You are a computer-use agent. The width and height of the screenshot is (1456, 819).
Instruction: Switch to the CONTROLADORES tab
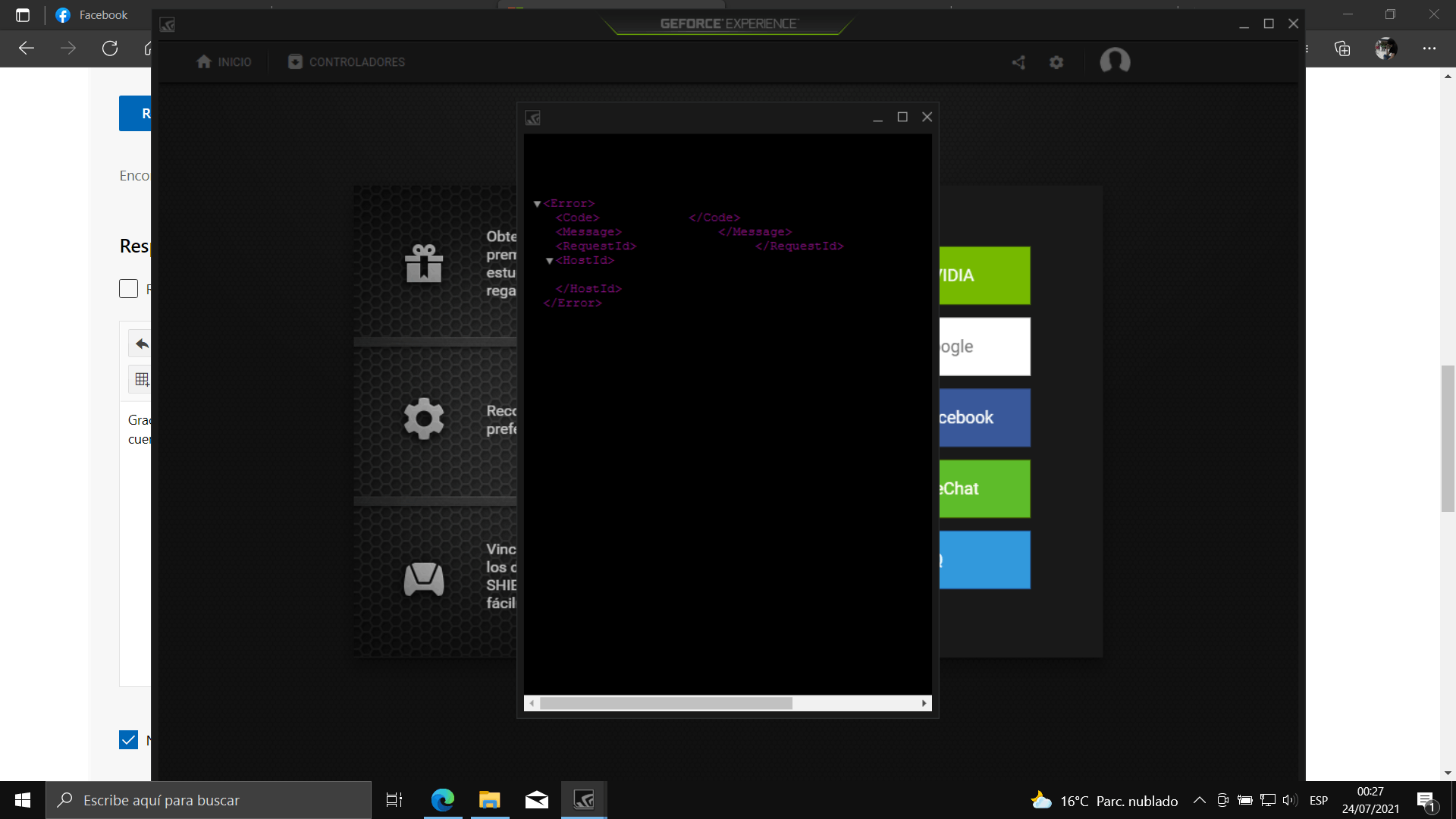pos(347,62)
